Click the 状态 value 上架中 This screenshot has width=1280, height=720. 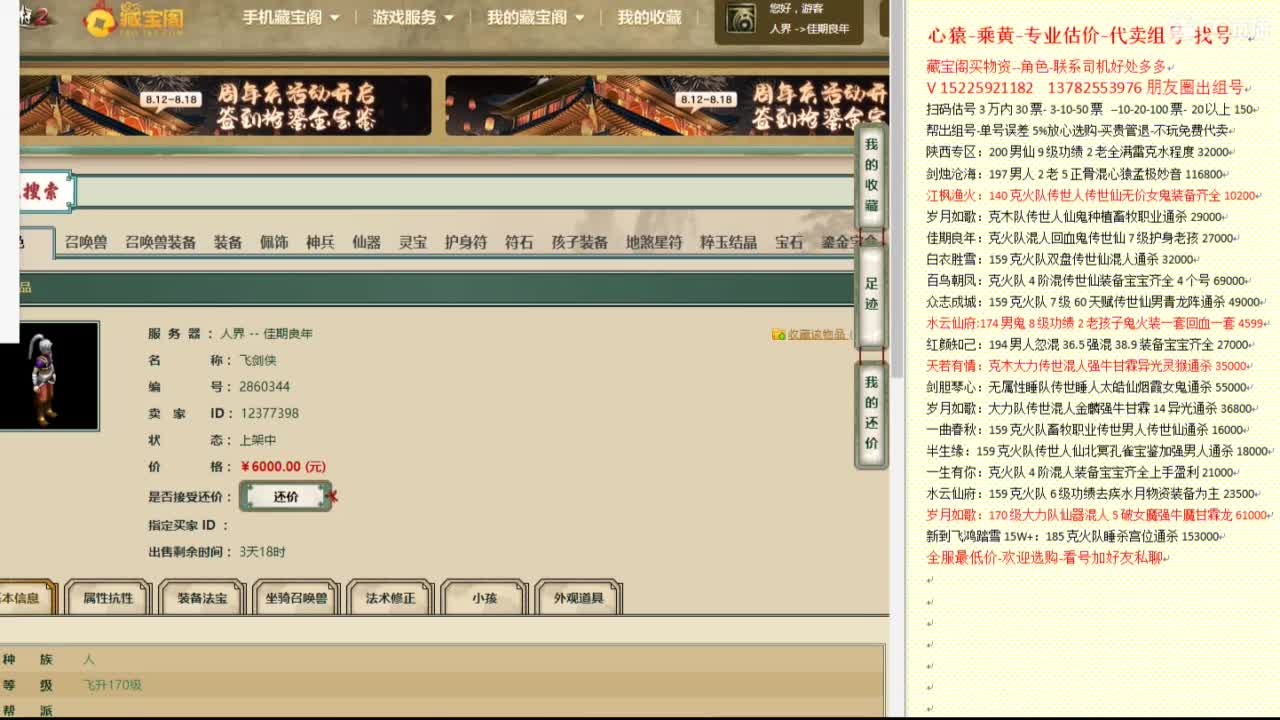tap(258, 440)
